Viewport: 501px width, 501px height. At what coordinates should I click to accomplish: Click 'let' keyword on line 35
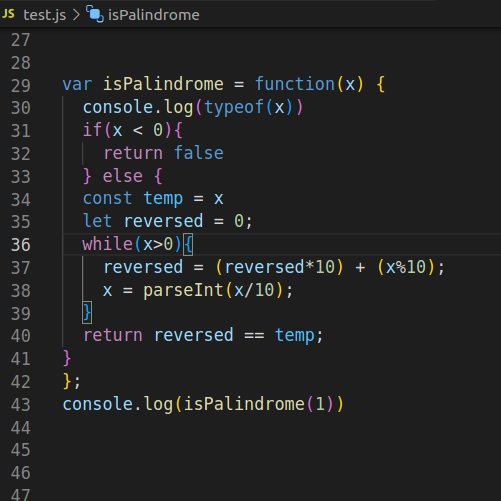(x=97, y=221)
